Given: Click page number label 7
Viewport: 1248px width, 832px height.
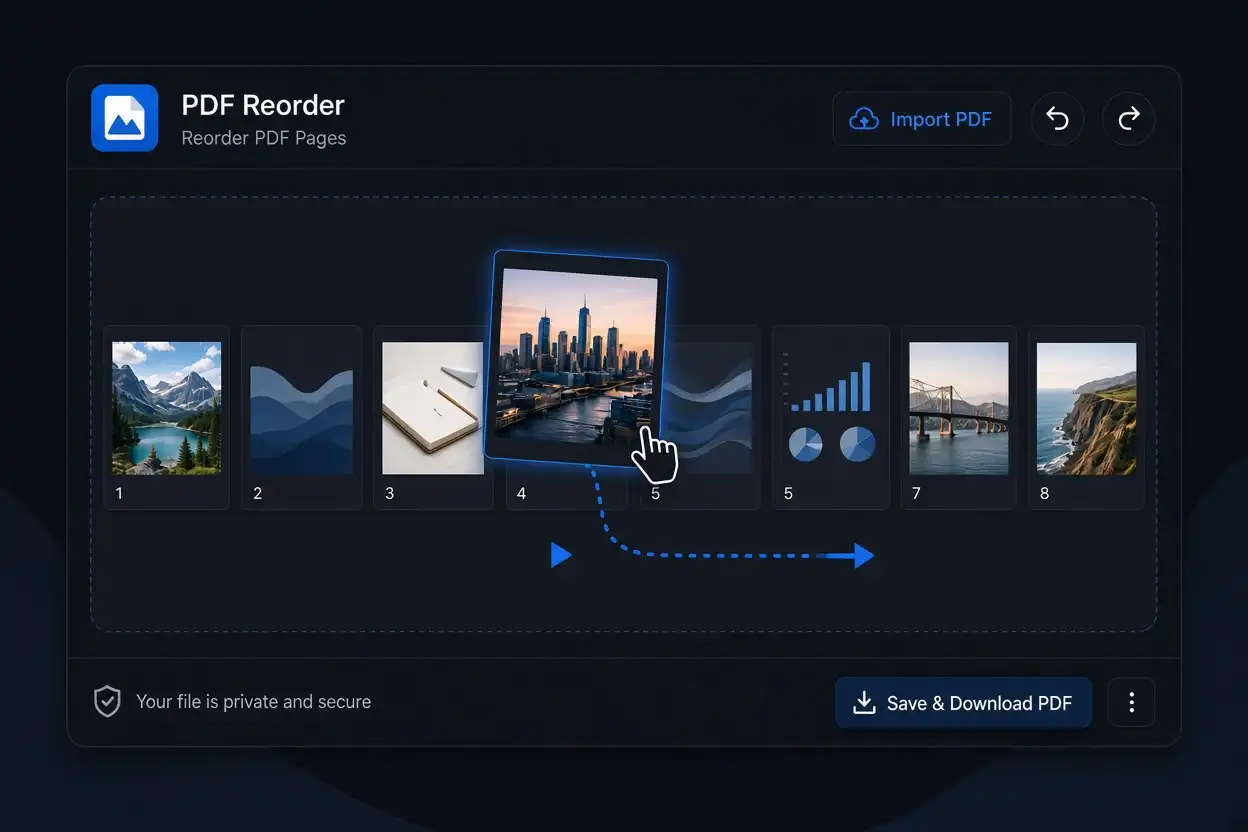Looking at the screenshot, I should [916, 493].
